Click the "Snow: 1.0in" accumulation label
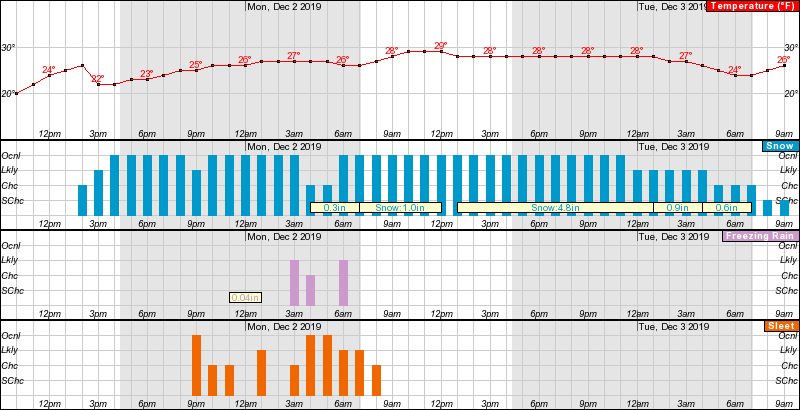The height and width of the screenshot is (410, 800). coord(400,208)
